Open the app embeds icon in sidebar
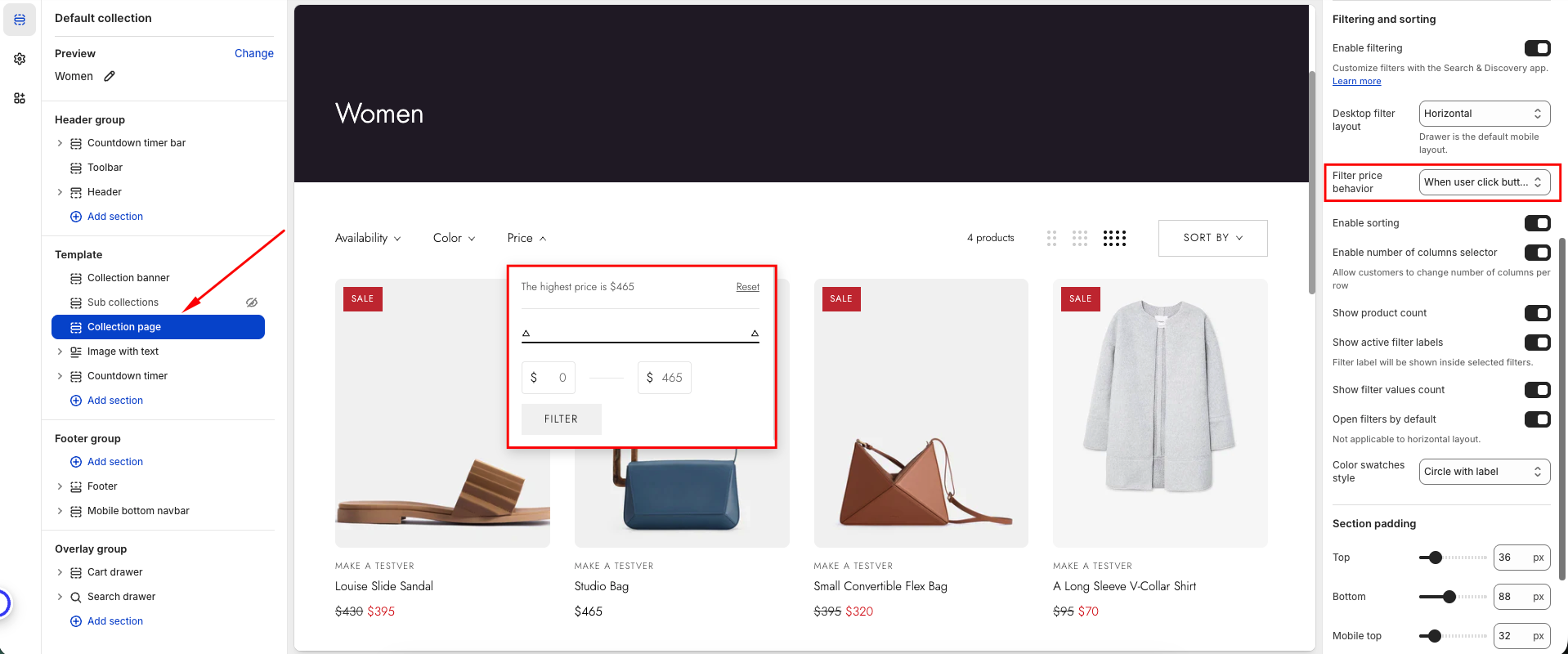1568x654 pixels. [x=20, y=98]
